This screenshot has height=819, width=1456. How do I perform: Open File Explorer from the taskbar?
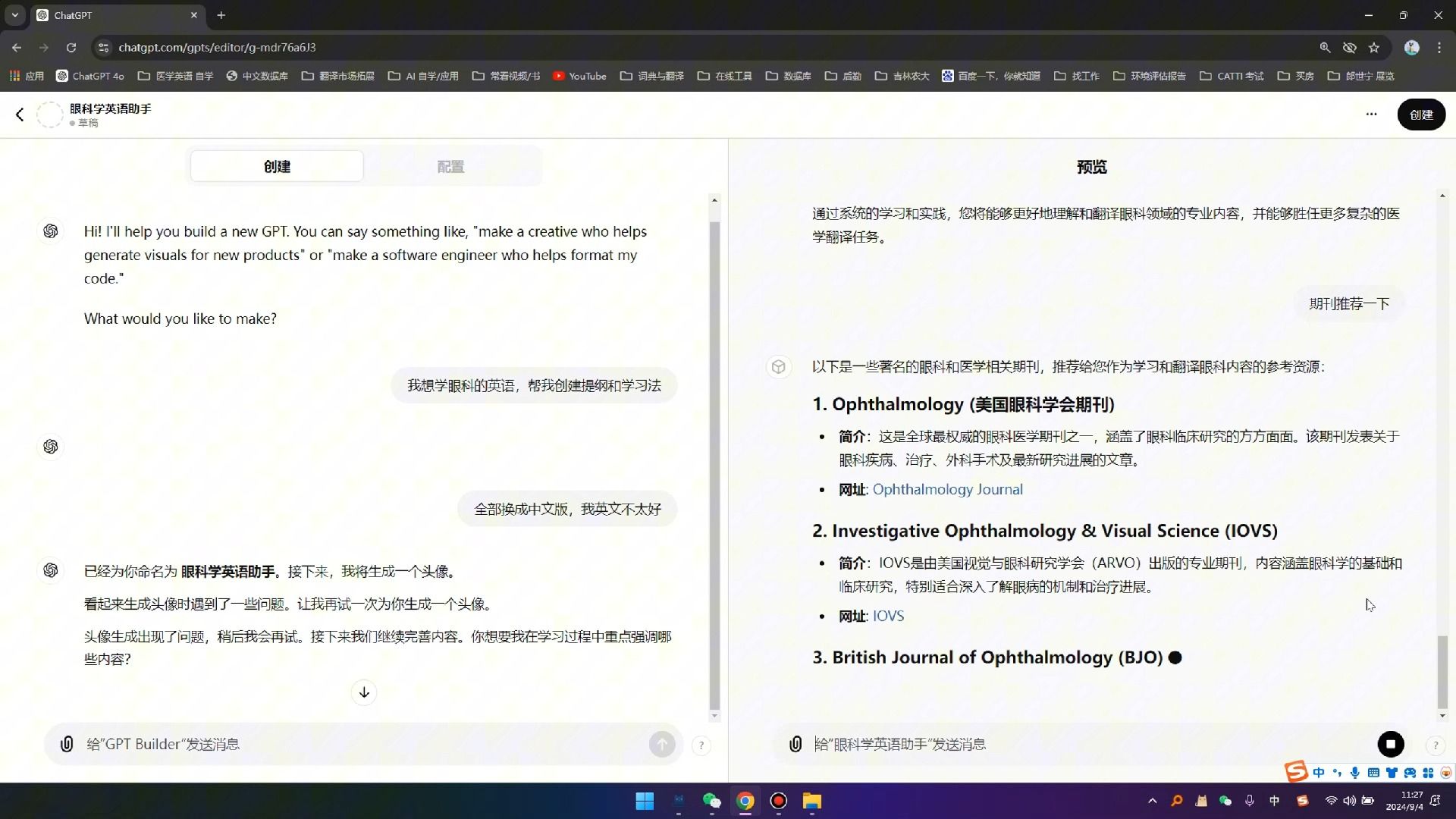pos(812,801)
